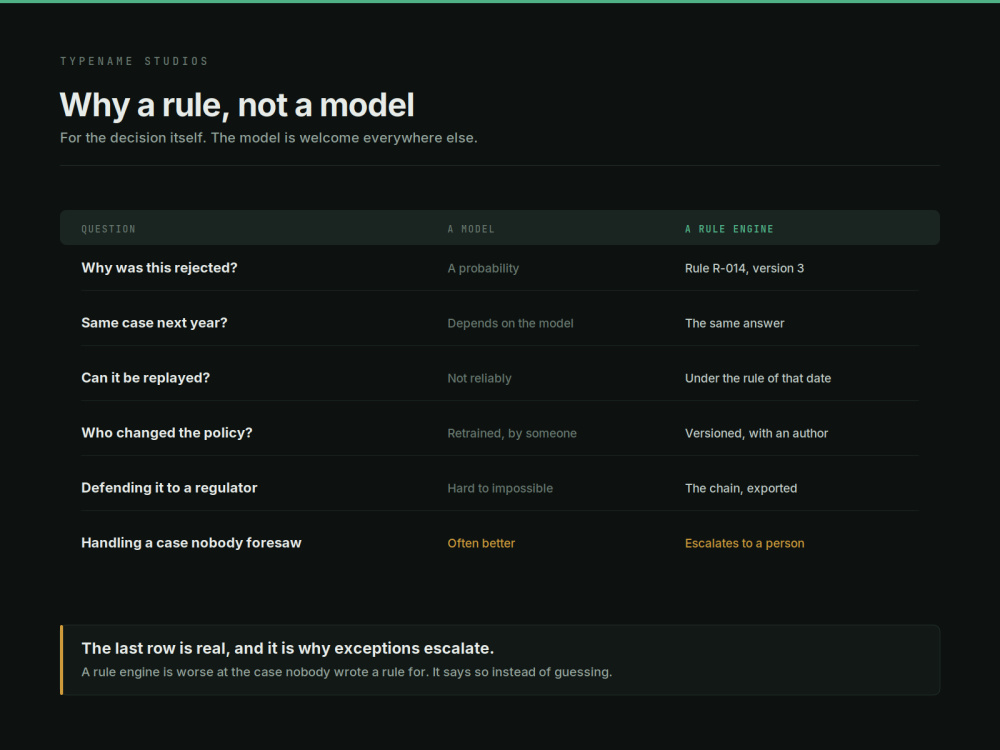The height and width of the screenshot is (750, 1000).
Task: Click the 'A probability' cell
Action: [483, 268]
